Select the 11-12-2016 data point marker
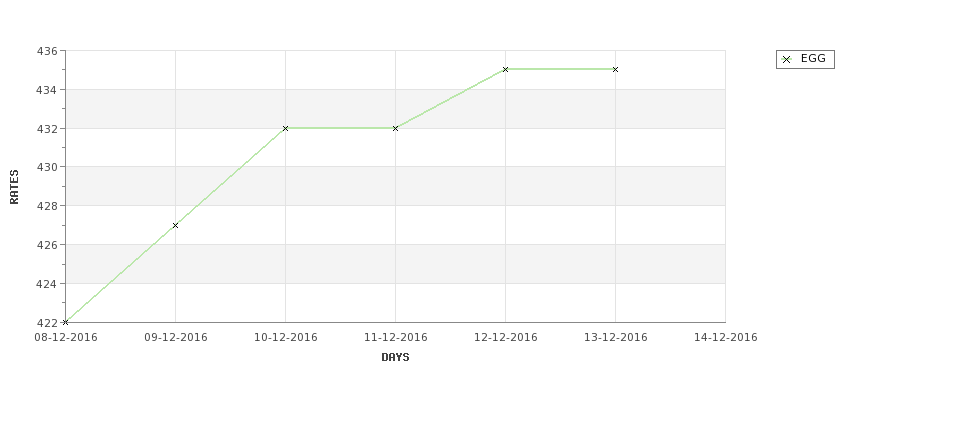 point(395,128)
